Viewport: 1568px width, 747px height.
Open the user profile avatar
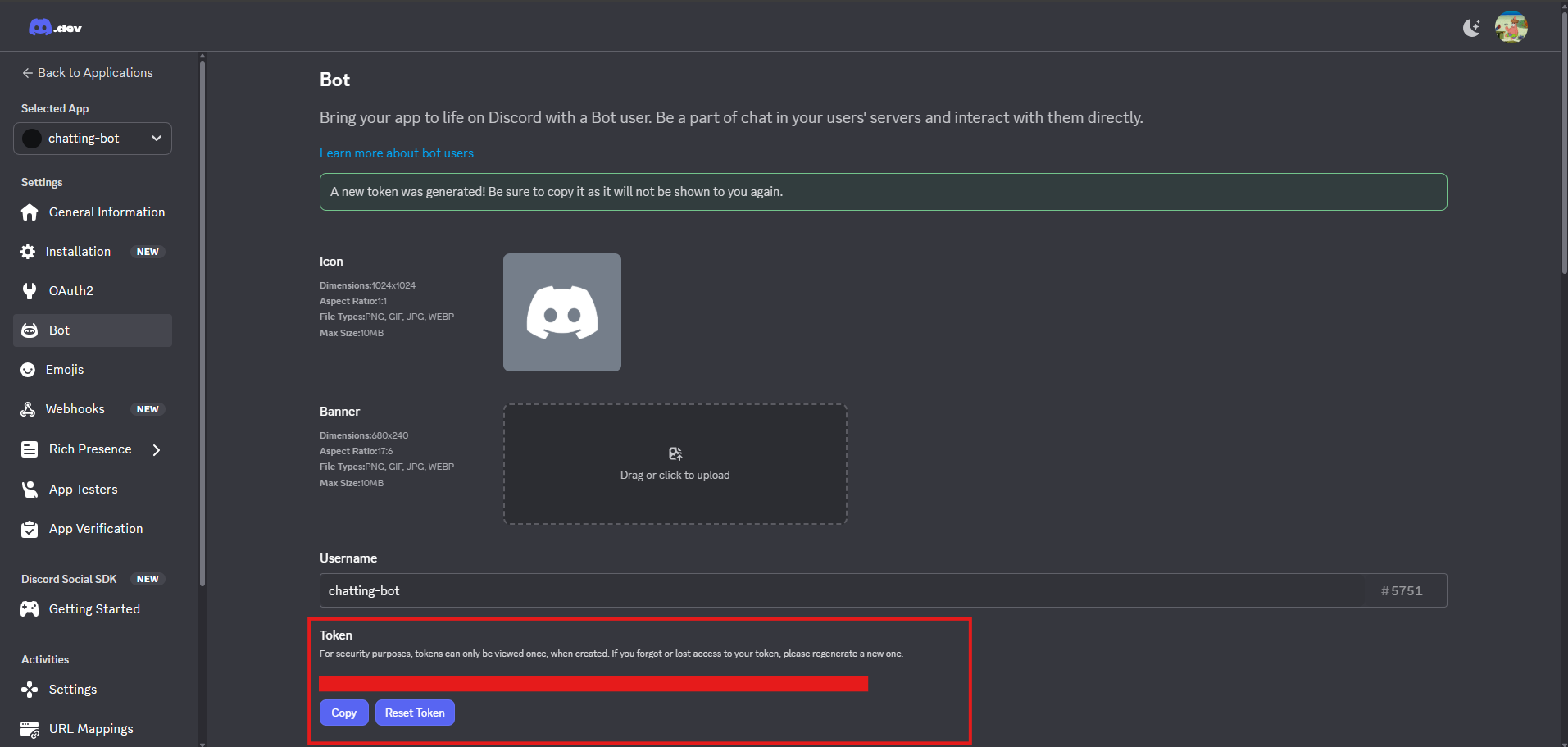tap(1511, 28)
